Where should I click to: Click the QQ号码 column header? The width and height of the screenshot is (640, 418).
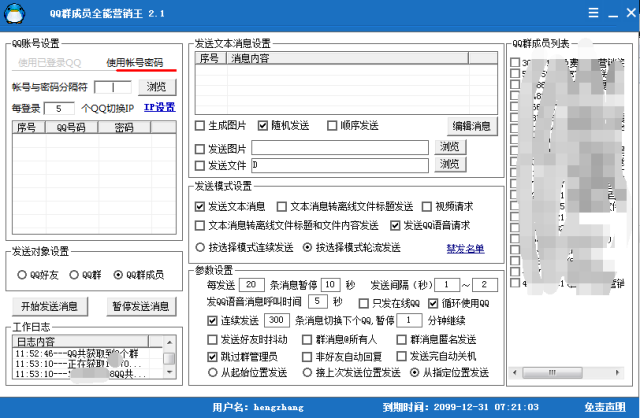click(x=71, y=127)
